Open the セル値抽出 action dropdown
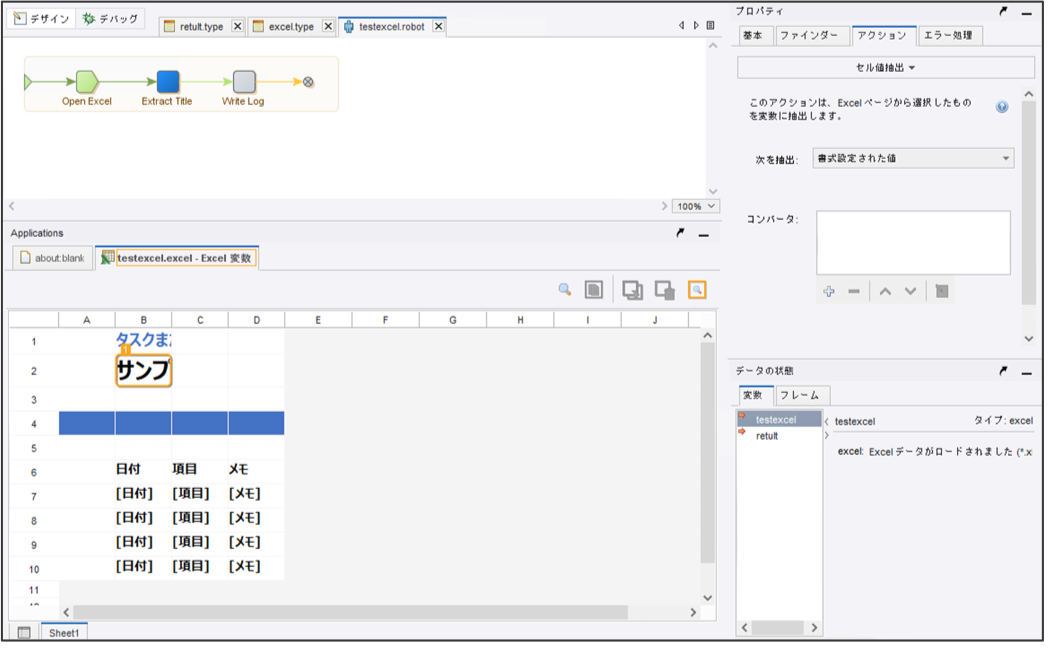 pos(885,67)
